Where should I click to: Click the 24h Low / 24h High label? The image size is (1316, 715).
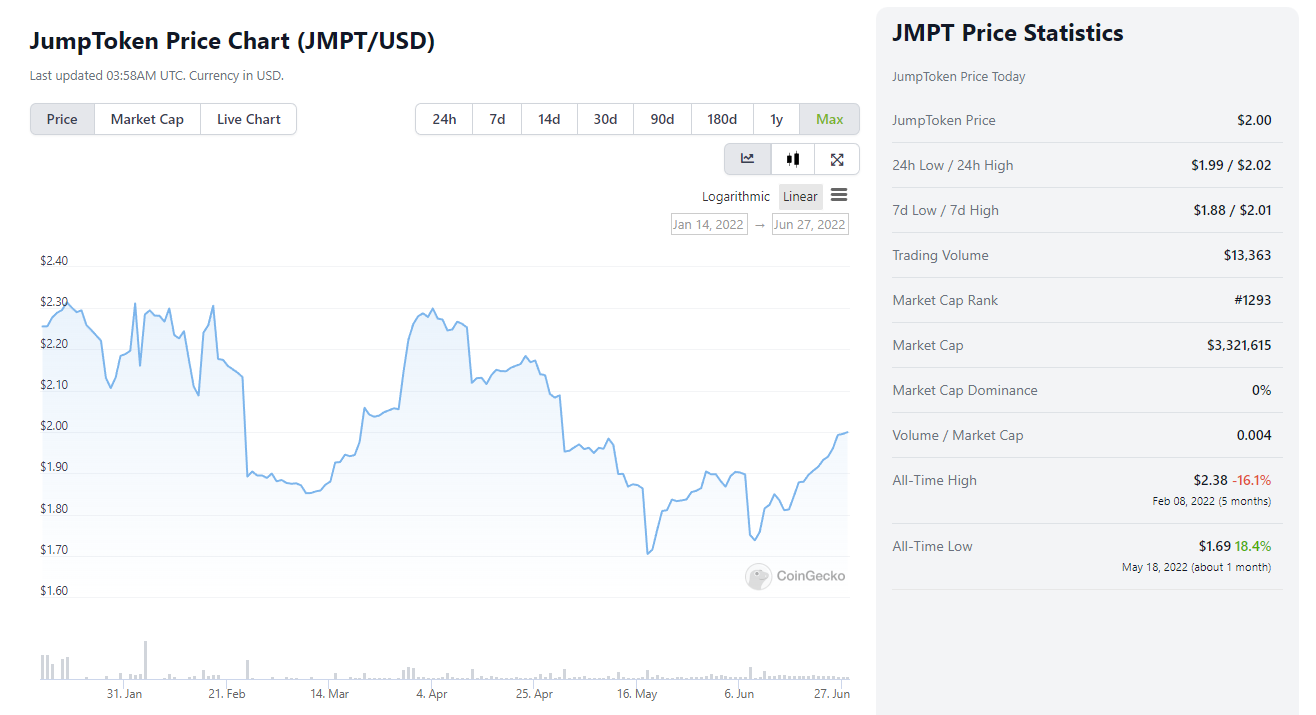[x=953, y=165]
